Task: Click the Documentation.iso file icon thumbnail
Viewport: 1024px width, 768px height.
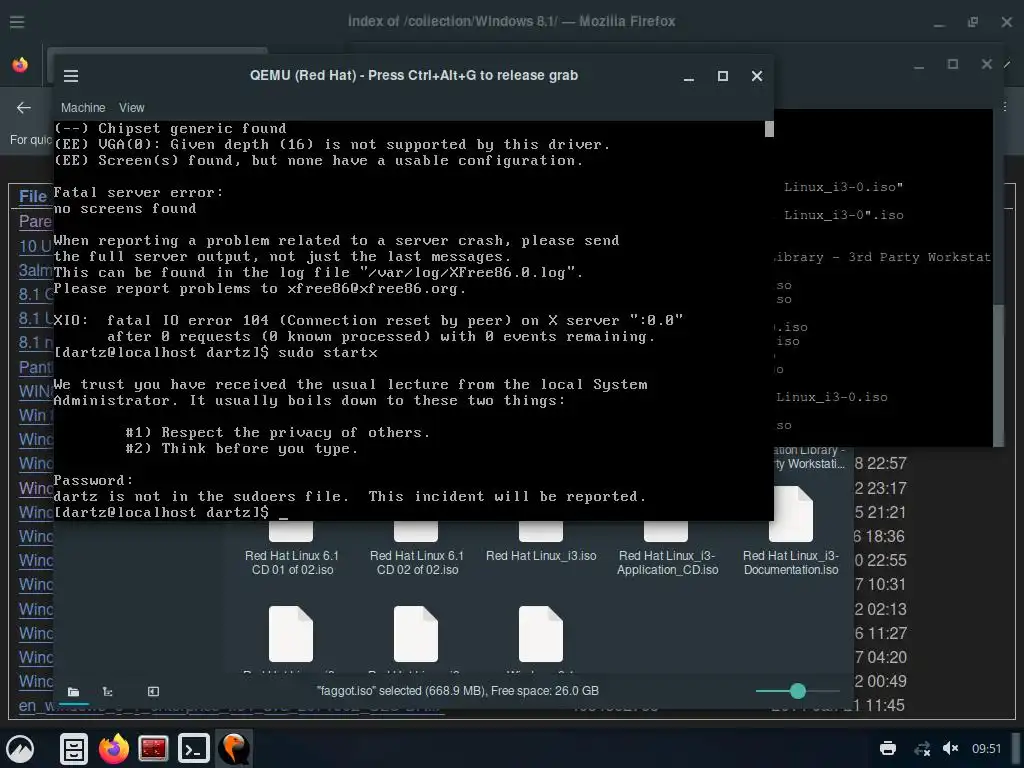Action: point(791,515)
